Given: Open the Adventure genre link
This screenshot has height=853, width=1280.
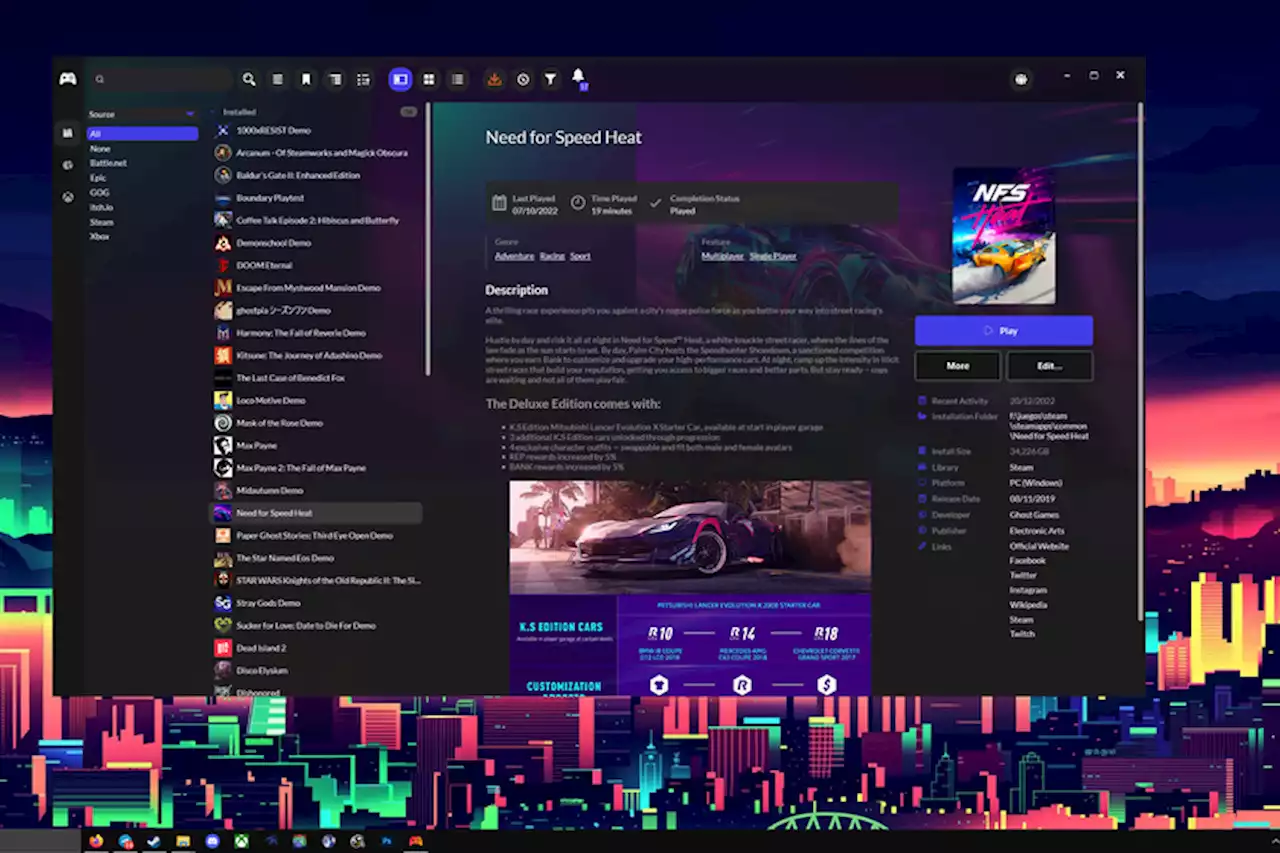Looking at the screenshot, I should coord(514,256).
